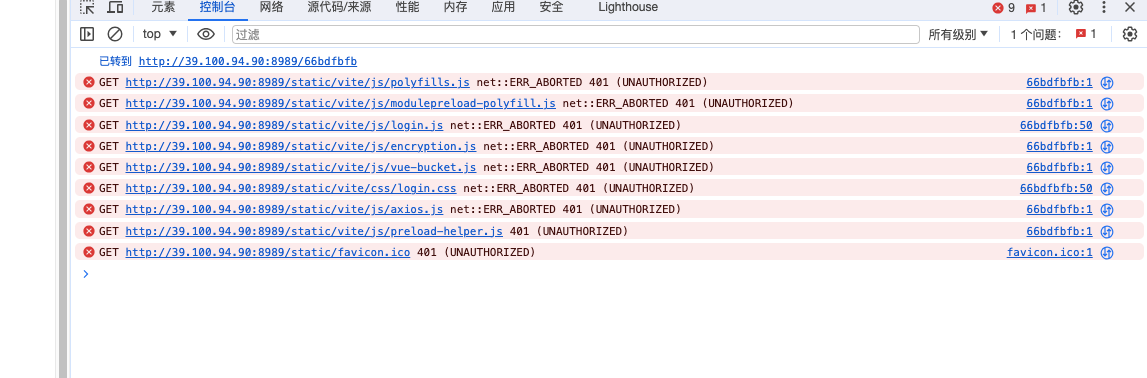Viewport: 1147px width, 378px height.
Task: Open the login.css URL link
Action: pyautogui.click(x=291, y=189)
